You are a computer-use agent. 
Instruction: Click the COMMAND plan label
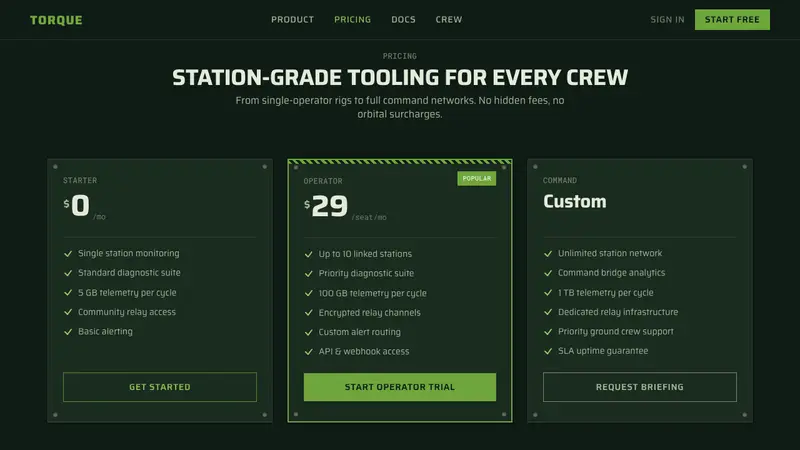[560, 180]
